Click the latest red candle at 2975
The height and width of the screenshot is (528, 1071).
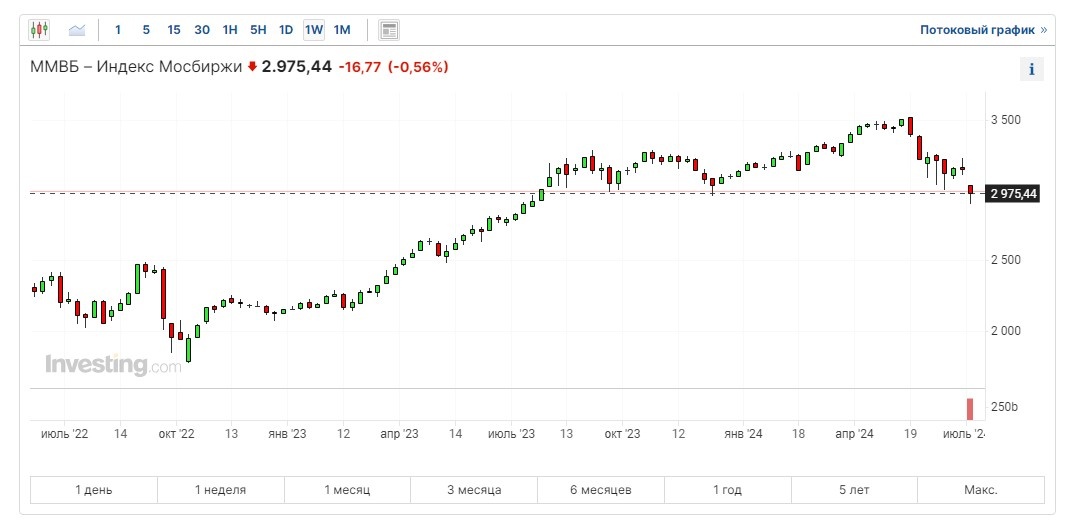970,190
